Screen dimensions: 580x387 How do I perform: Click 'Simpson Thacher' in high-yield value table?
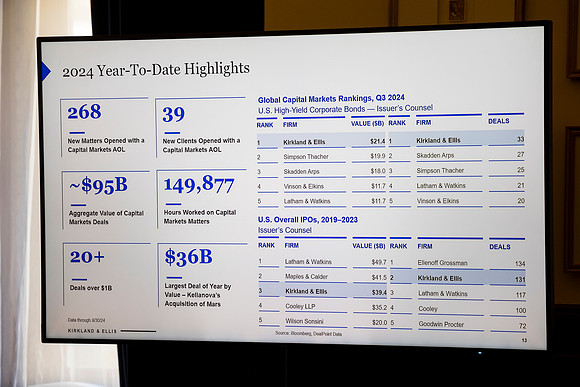click(306, 157)
